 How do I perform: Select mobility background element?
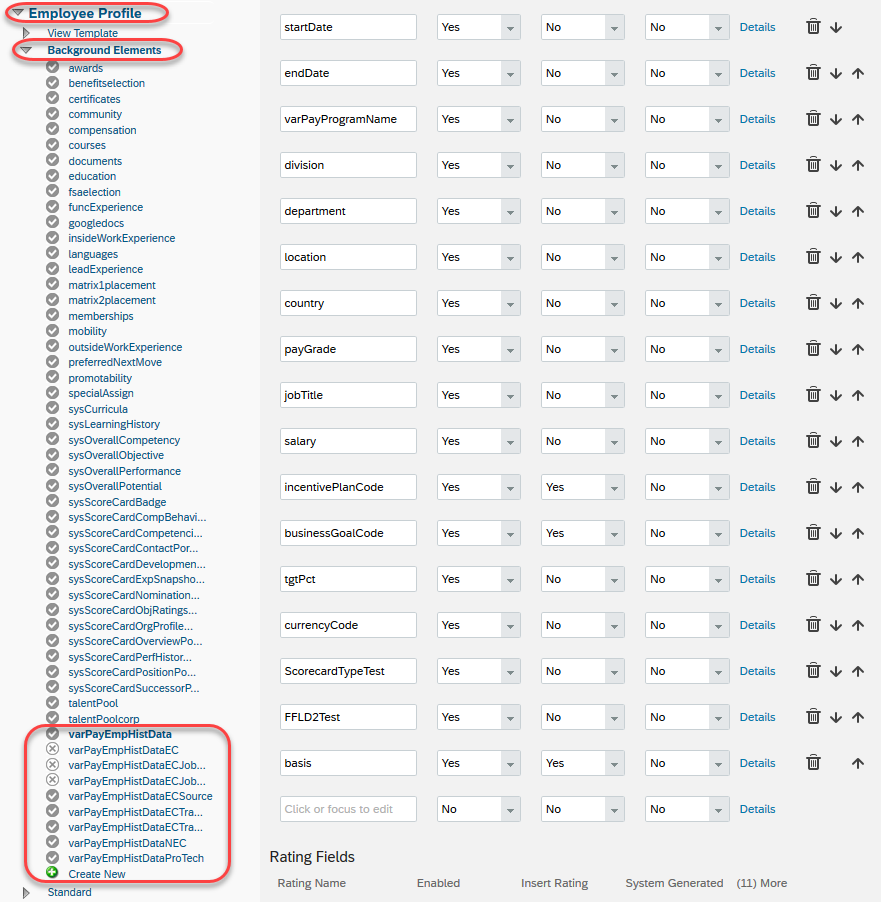(x=87, y=331)
